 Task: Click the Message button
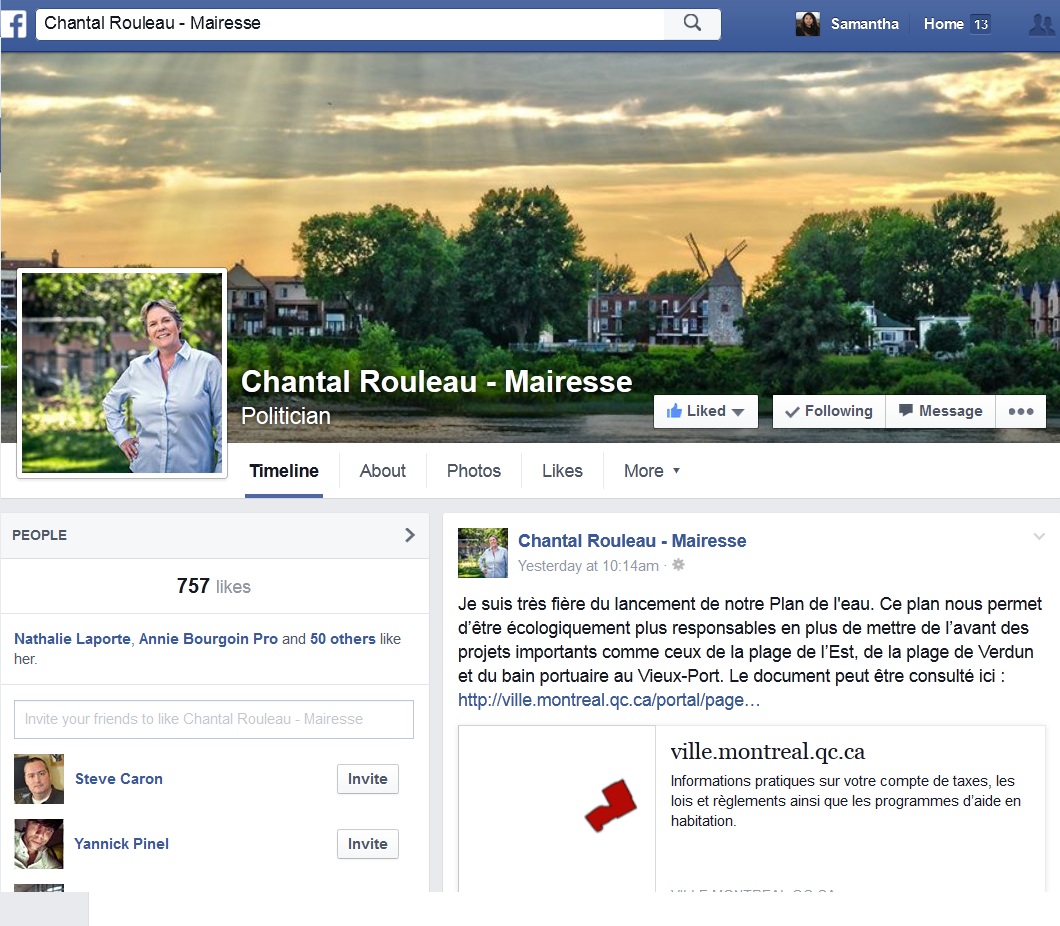[940, 411]
